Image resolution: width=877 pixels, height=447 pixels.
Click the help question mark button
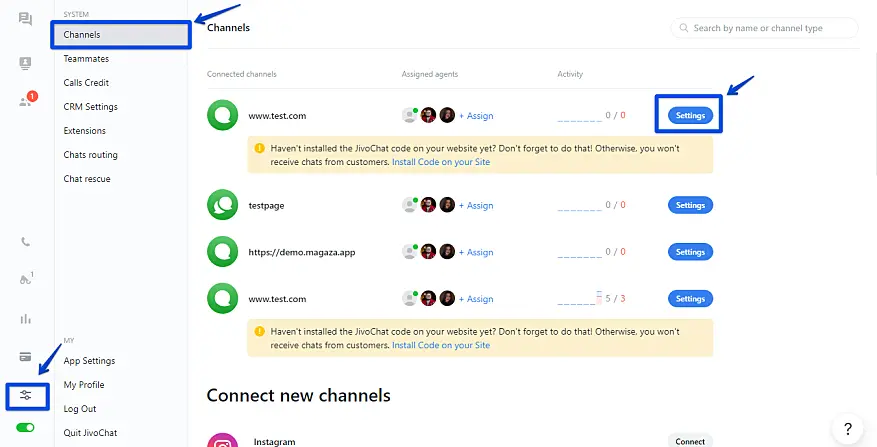(848, 429)
